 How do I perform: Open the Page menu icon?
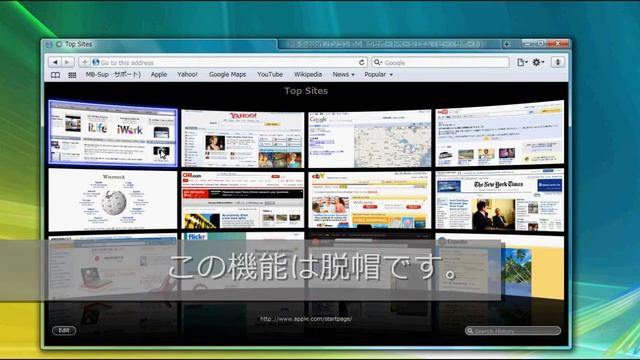[522, 62]
